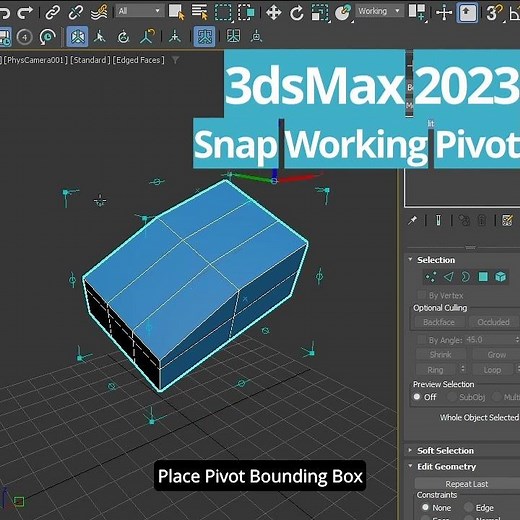Toggle Show End Result icon
This screenshot has height=520, width=520.
(438, 220)
